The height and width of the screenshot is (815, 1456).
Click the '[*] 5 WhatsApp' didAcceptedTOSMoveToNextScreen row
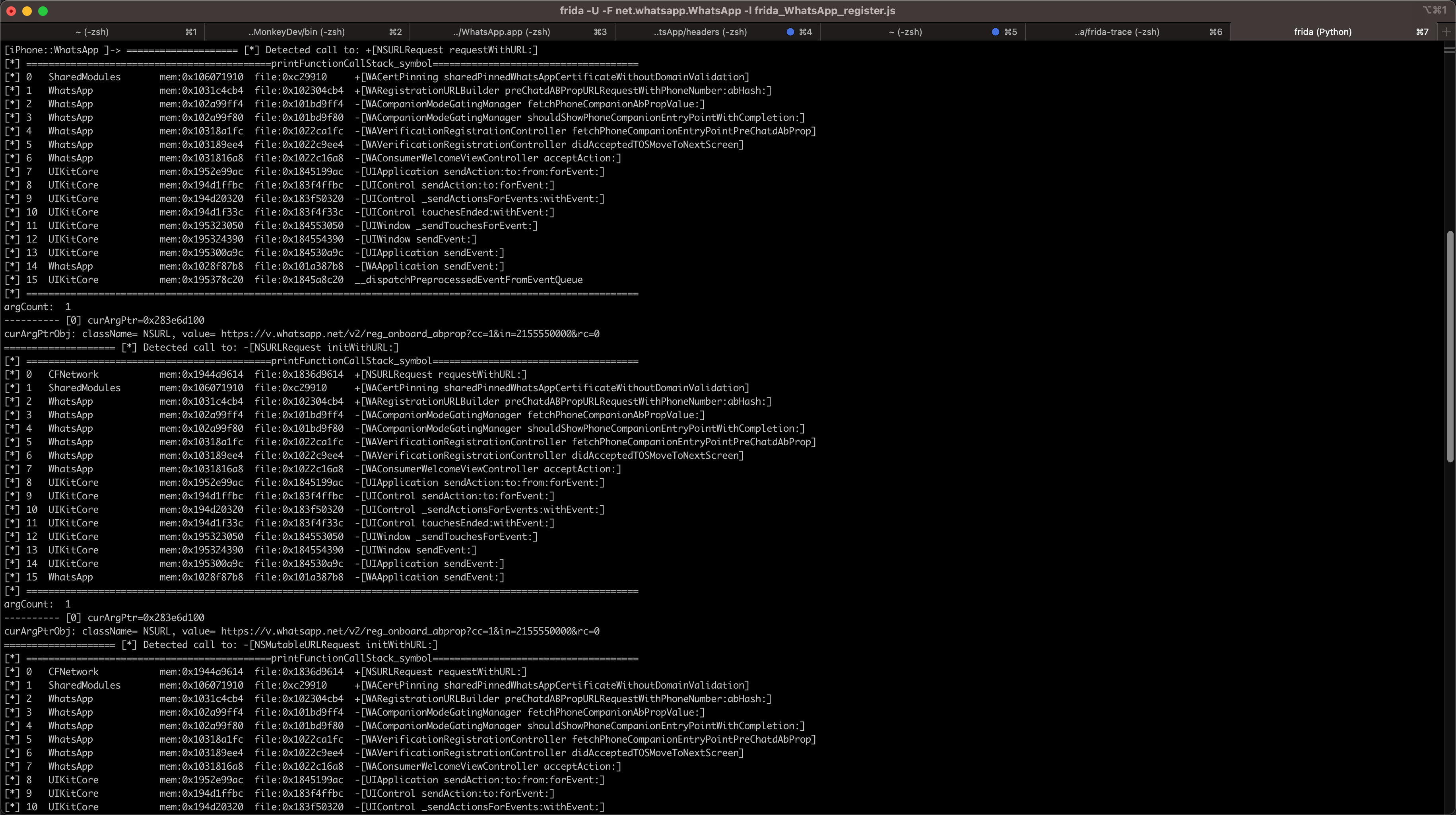374,144
